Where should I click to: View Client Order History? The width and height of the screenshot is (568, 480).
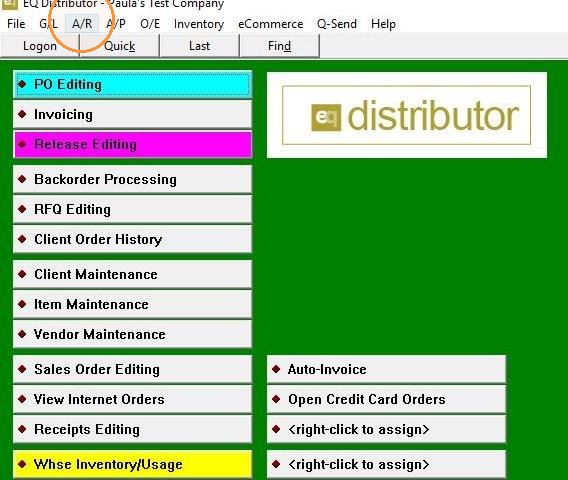[x=132, y=239]
